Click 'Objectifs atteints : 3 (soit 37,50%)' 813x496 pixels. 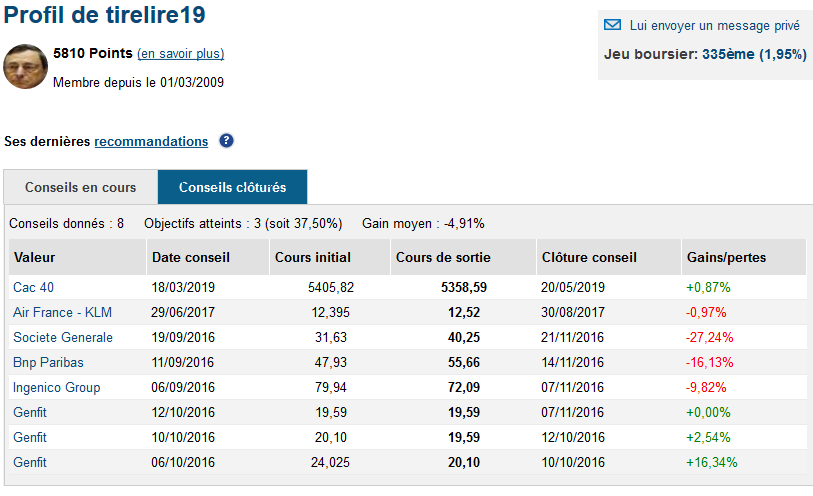pos(243,223)
